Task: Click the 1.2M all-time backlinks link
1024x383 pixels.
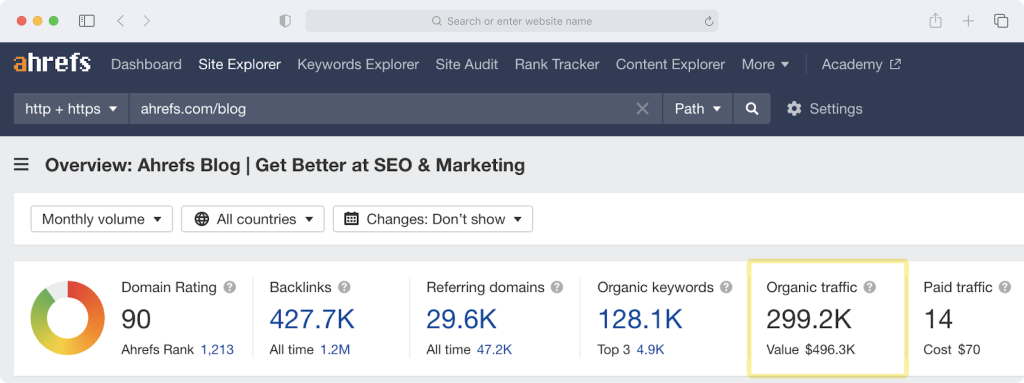Action: click(x=335, y=350)
